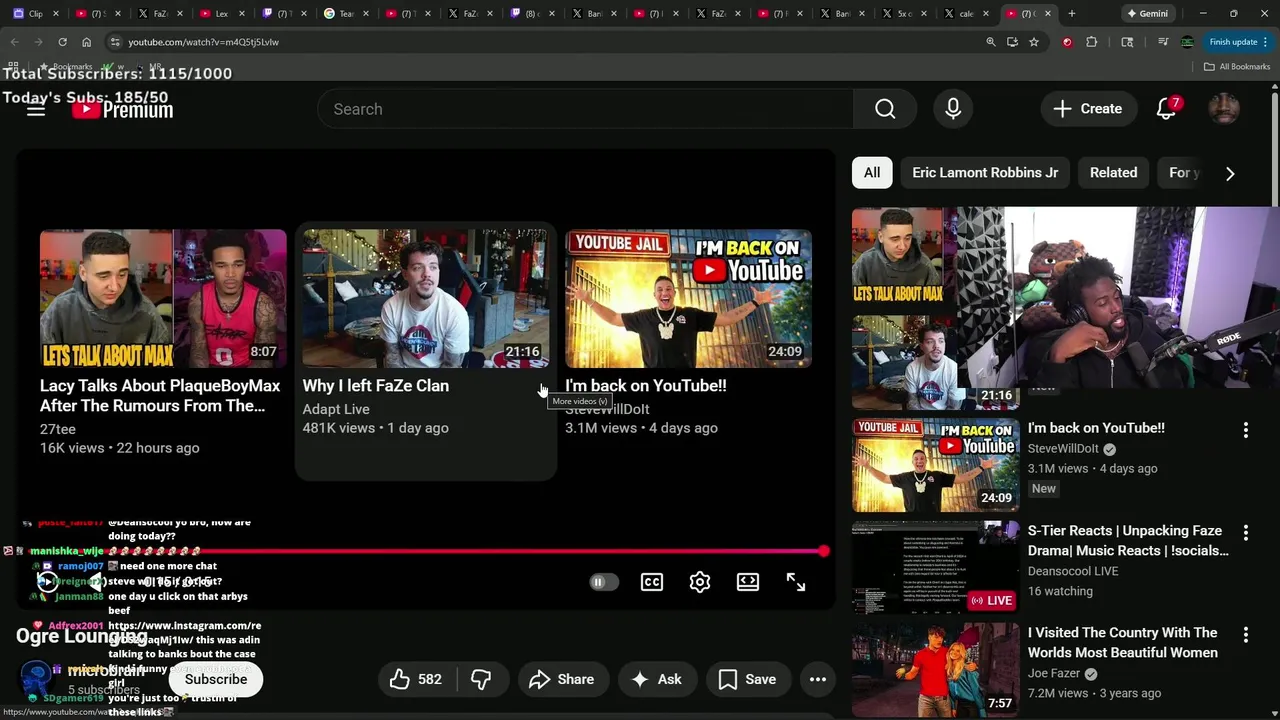The image size is (1280, 720).
Task: Select the All filter chip
Action: (x=872, y=173)
